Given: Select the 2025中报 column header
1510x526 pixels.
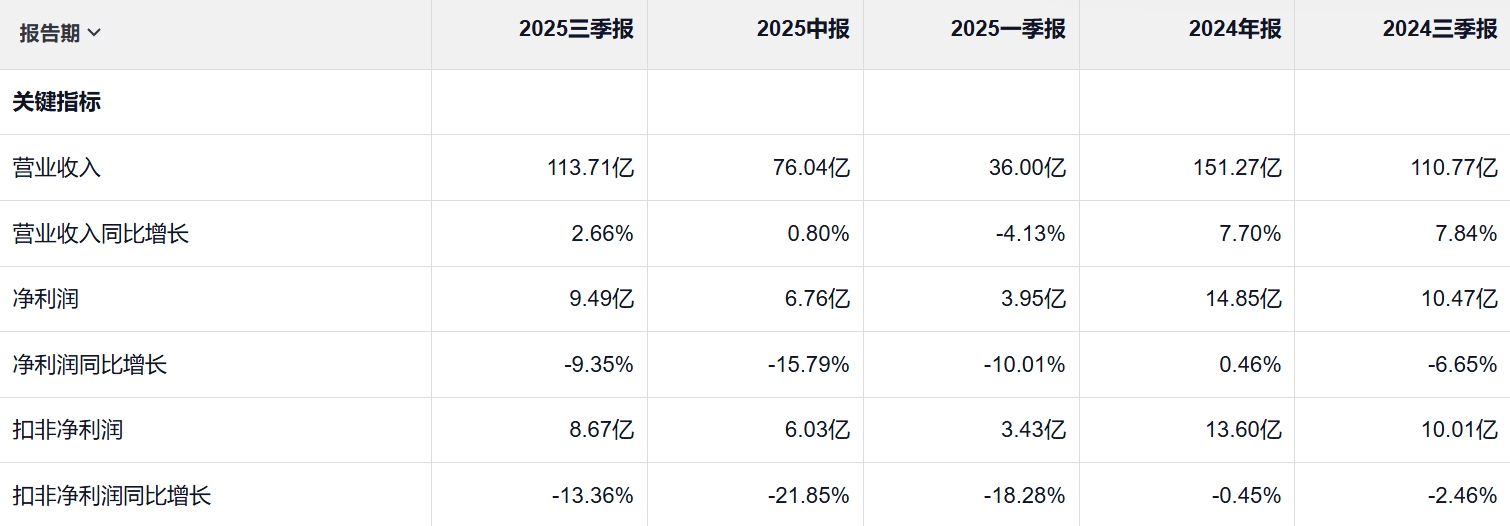Looking at the screenshot, I should pos(803,30).
